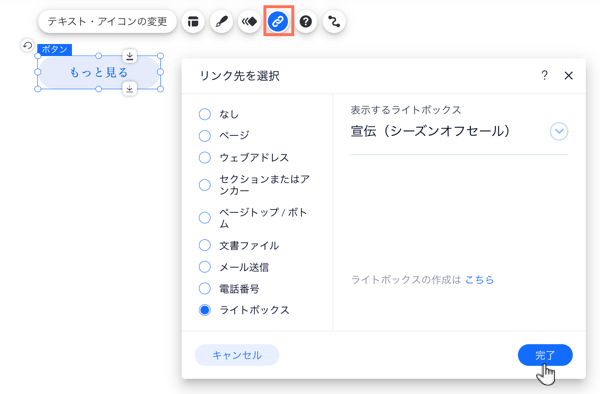The height and width of the screenshot is (394, 600).
Task: Click the リンク先を選択 dialog title
Action: pyautogui.click(x=240, y=76)
